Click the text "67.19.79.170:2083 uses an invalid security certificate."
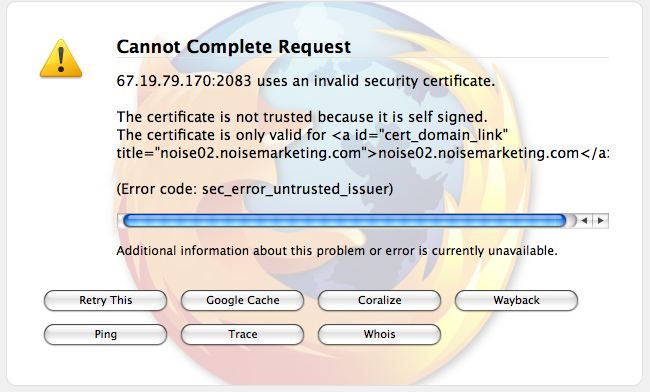 pyautogui.click(x=306, y=81)
